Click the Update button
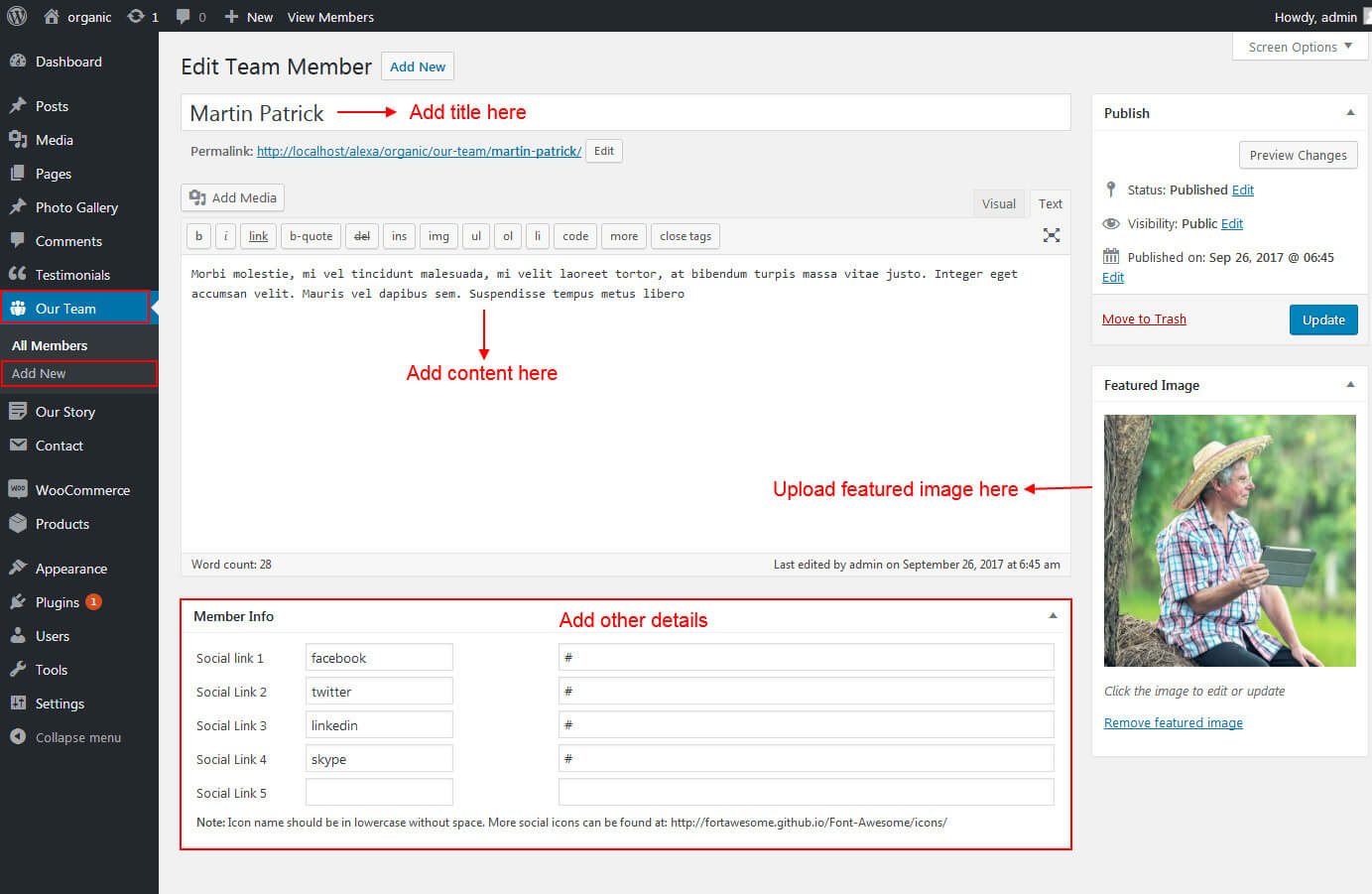 pyautogui.click(x=1323, y=319)
